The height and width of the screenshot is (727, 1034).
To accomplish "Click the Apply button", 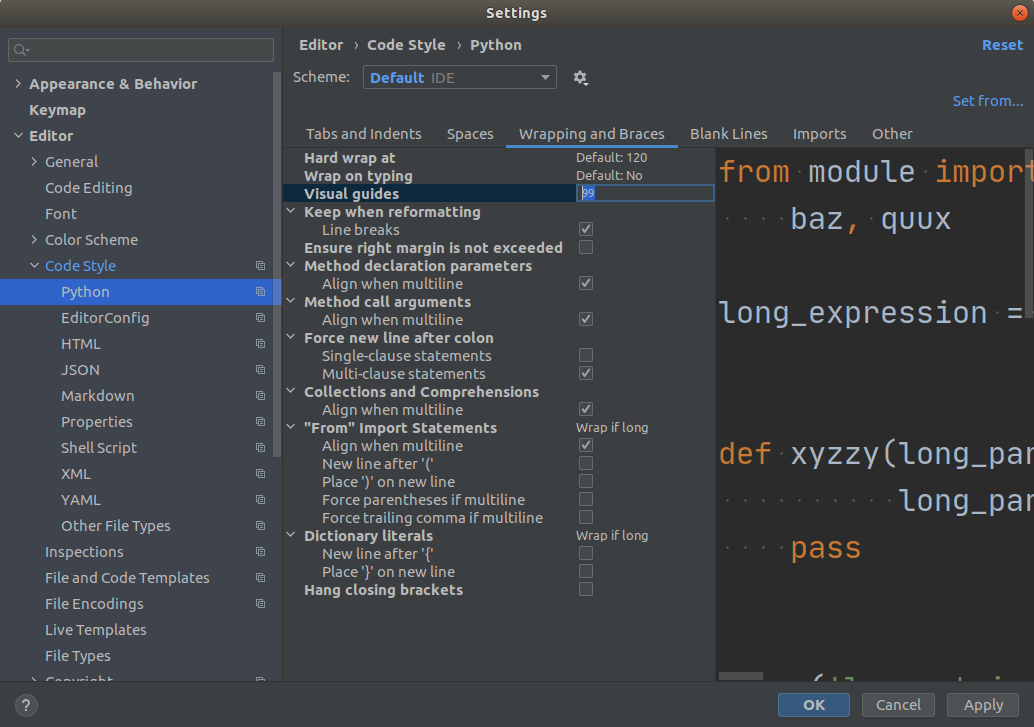I will 982,704.
